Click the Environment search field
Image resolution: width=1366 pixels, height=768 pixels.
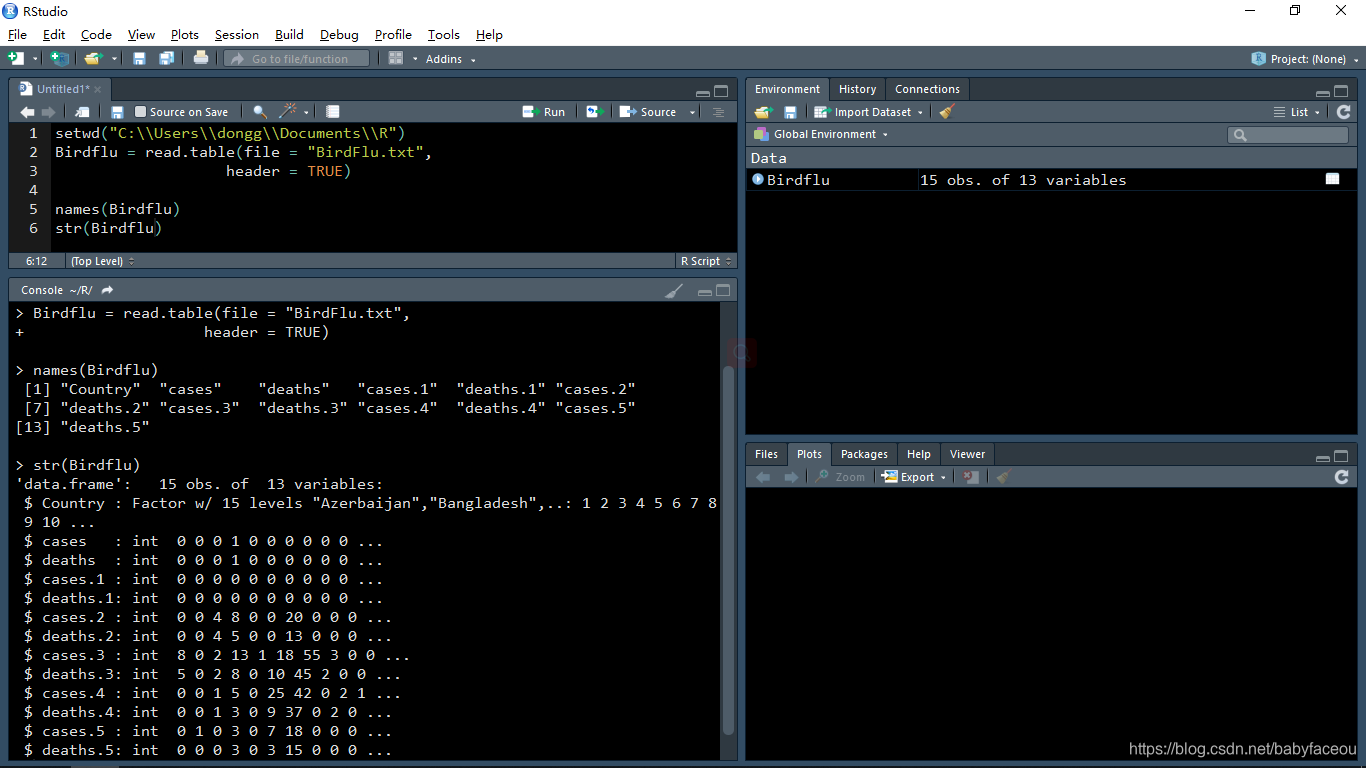click(1288, 135)
